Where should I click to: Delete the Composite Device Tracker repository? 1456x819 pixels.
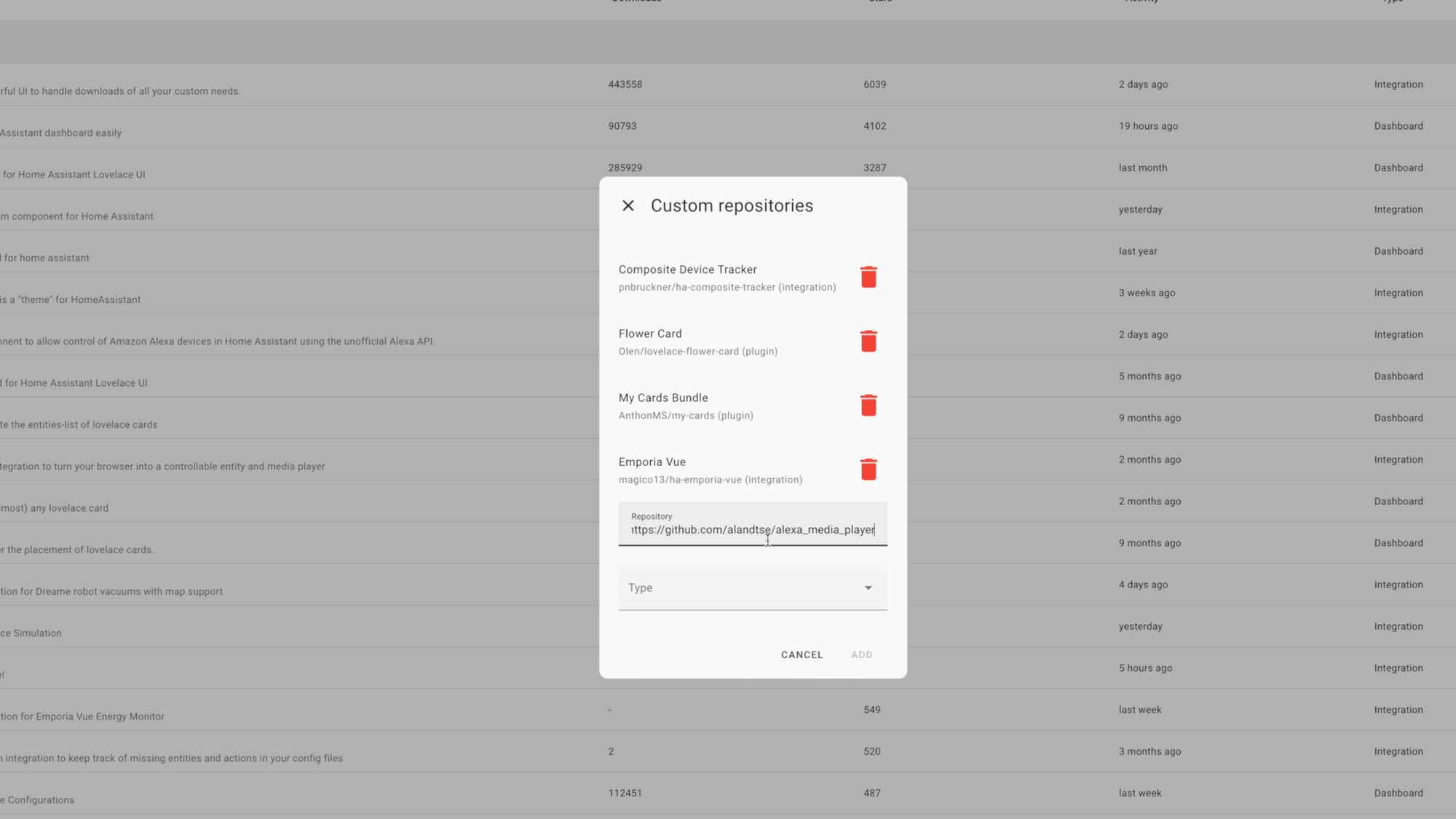click(869, 277)
